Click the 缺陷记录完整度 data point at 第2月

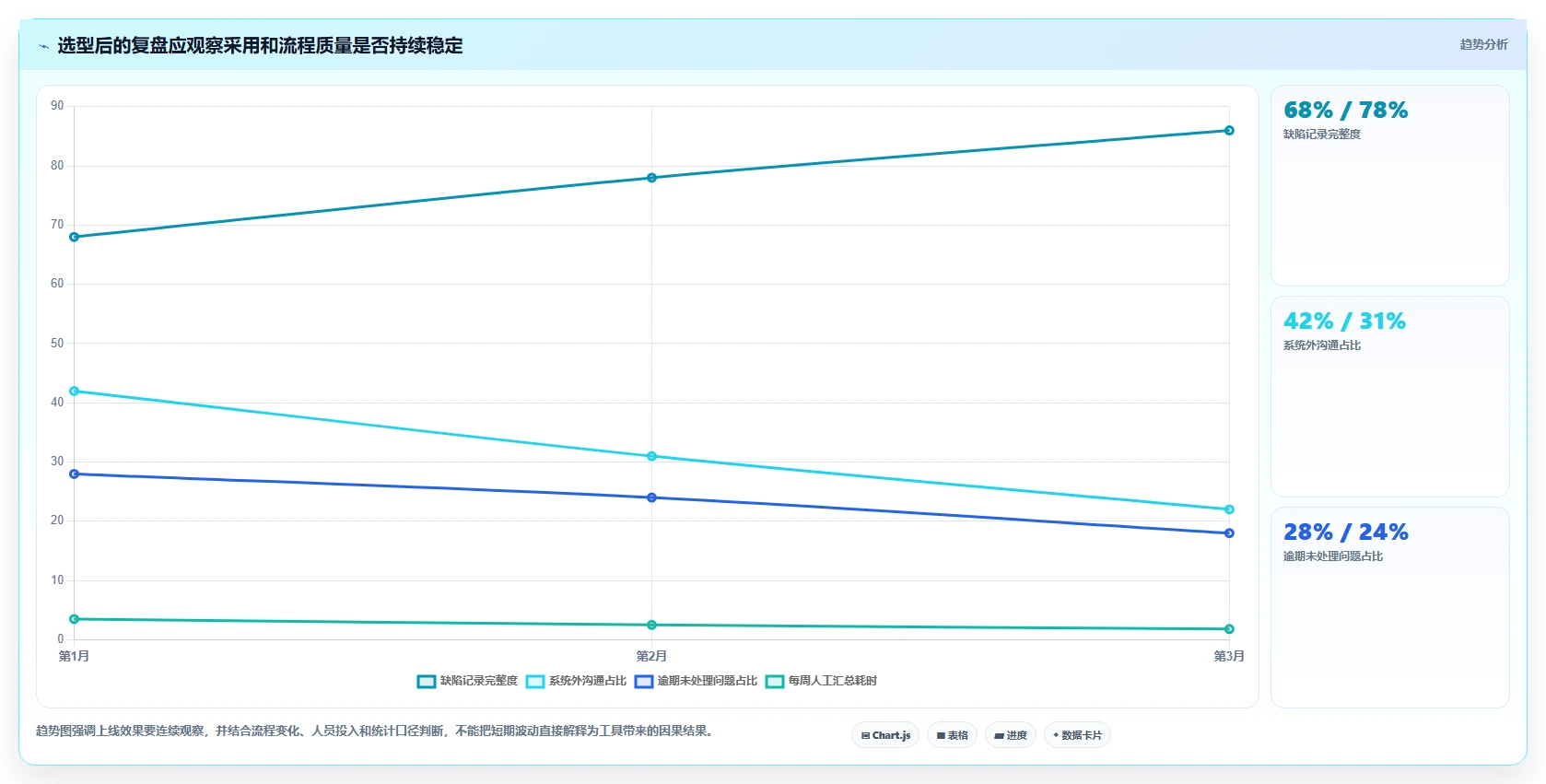(x=651, y=178)
